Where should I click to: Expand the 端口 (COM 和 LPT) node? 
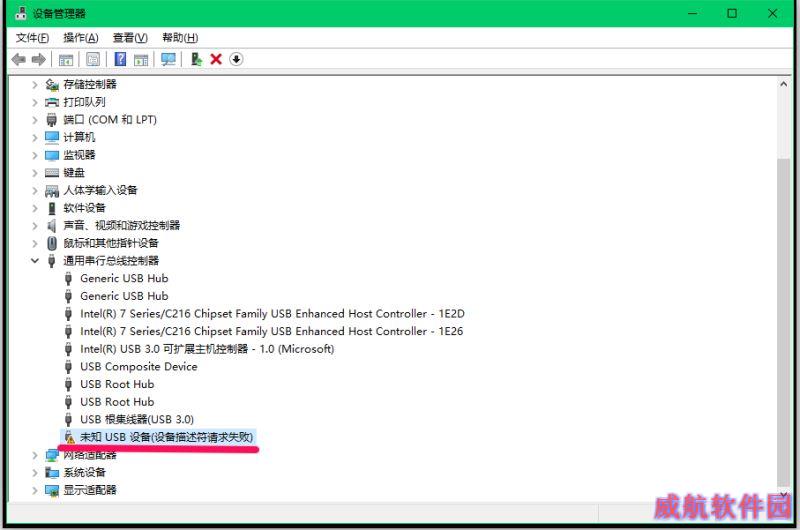click(x=35, y=120)
